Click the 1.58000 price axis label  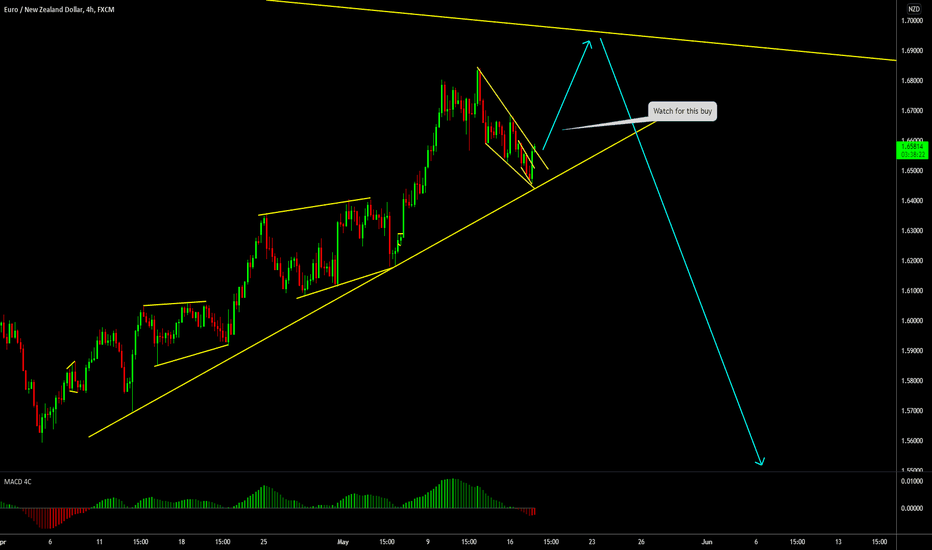[912, 381]
